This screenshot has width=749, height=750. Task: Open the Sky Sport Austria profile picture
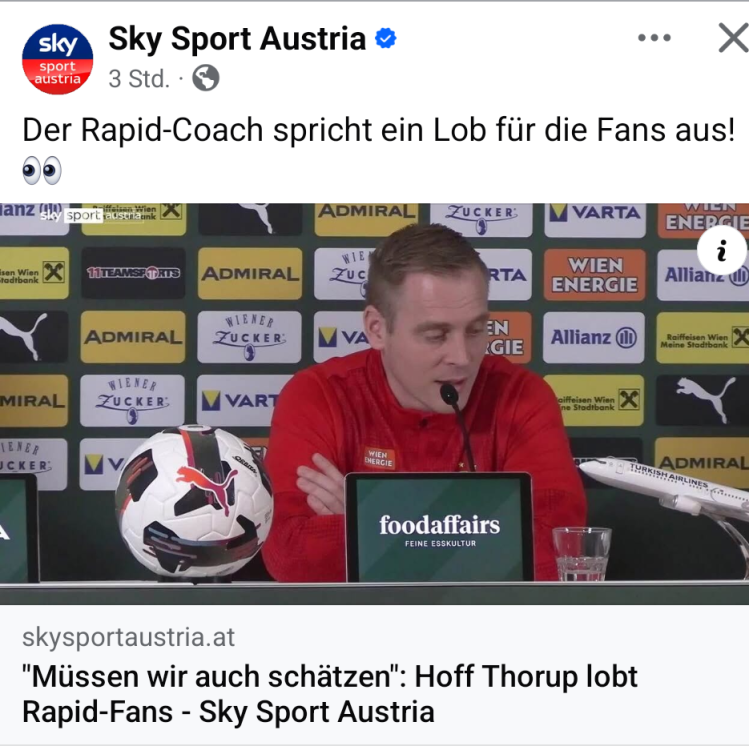click(57, 59)
